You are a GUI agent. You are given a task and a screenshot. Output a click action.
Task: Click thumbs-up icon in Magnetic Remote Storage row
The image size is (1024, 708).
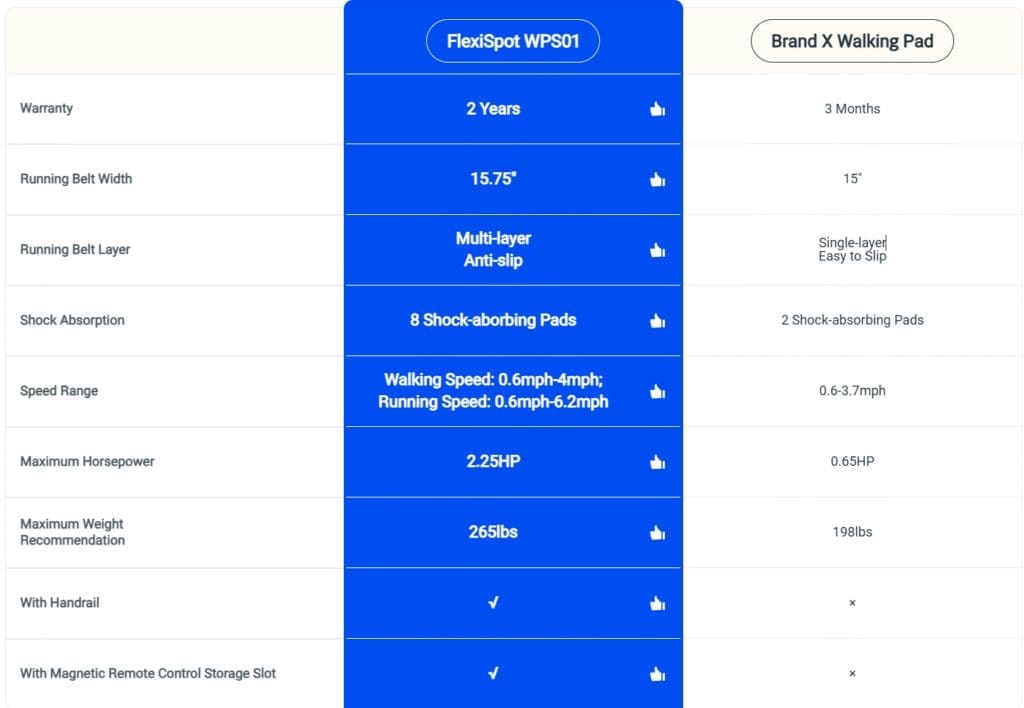[x=658, y=673]
